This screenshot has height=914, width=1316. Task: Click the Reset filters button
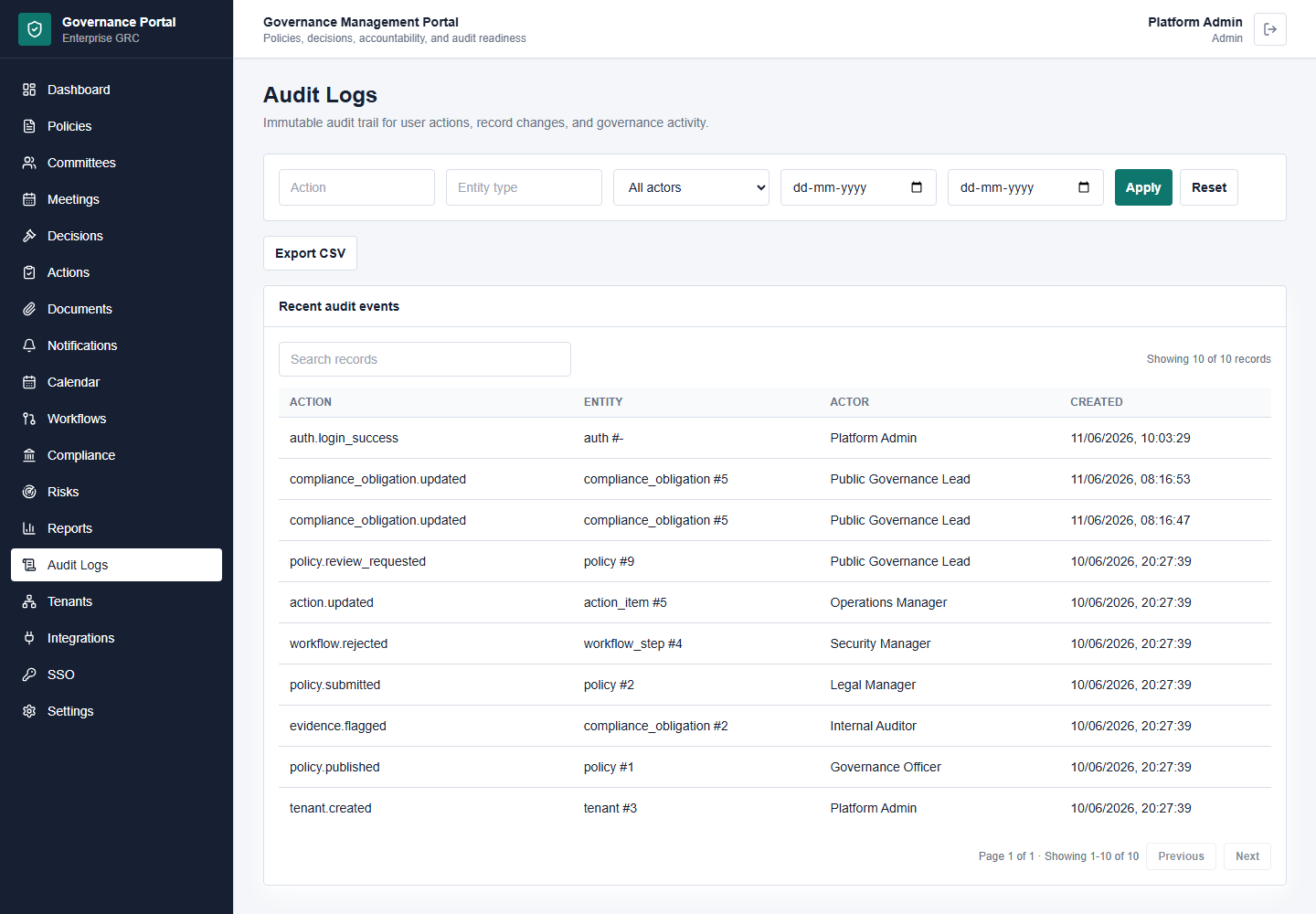pos(1209,187)
